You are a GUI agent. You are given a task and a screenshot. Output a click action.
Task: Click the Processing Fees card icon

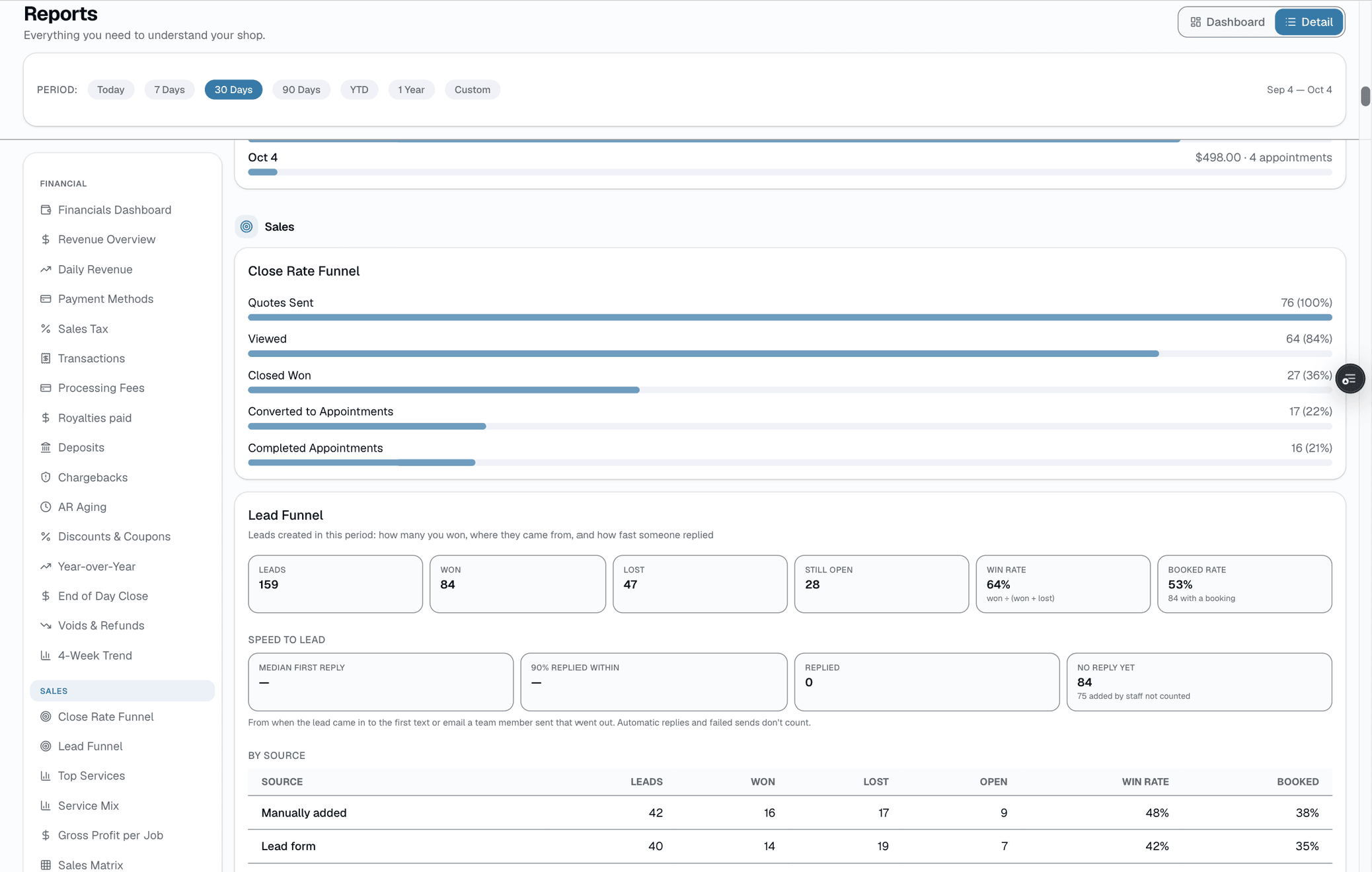(46, 388)
